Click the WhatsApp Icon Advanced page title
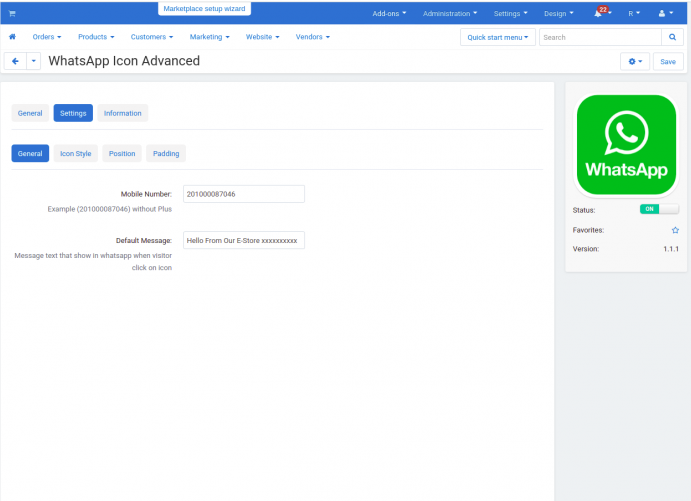The width and height of the screenshot is (691, 501). click(x=124, y=61)
